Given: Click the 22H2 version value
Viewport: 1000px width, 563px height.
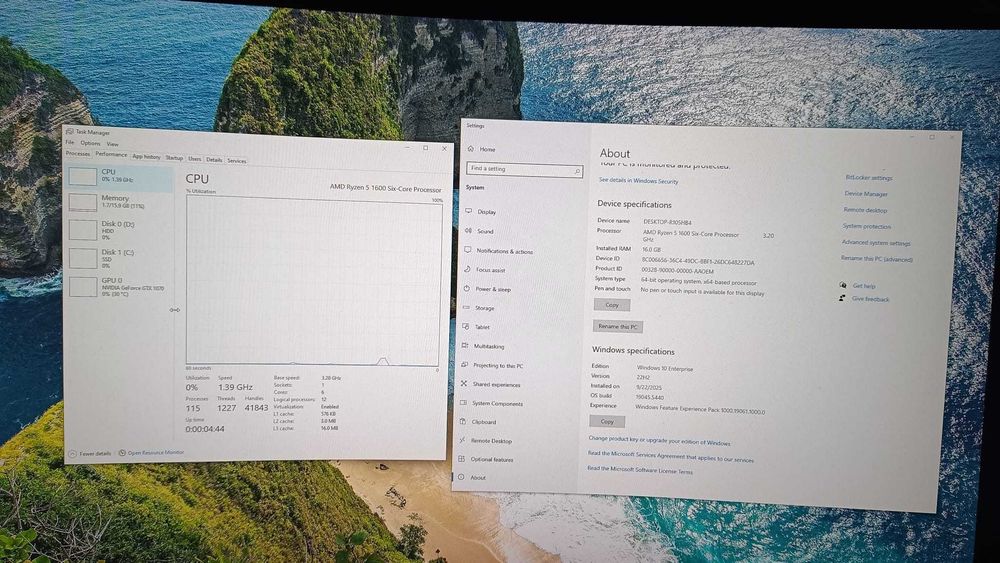Looking at the screenshot, I should point(643,377).
